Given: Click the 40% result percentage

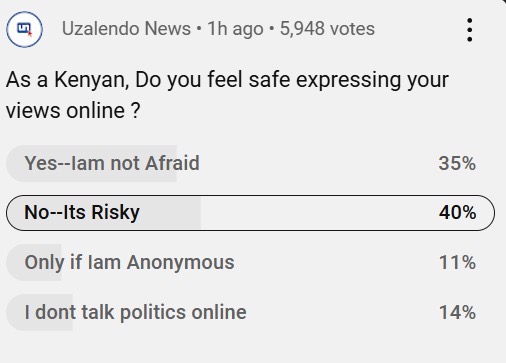Looking at the screenshot, I should (x=457, y=212).
